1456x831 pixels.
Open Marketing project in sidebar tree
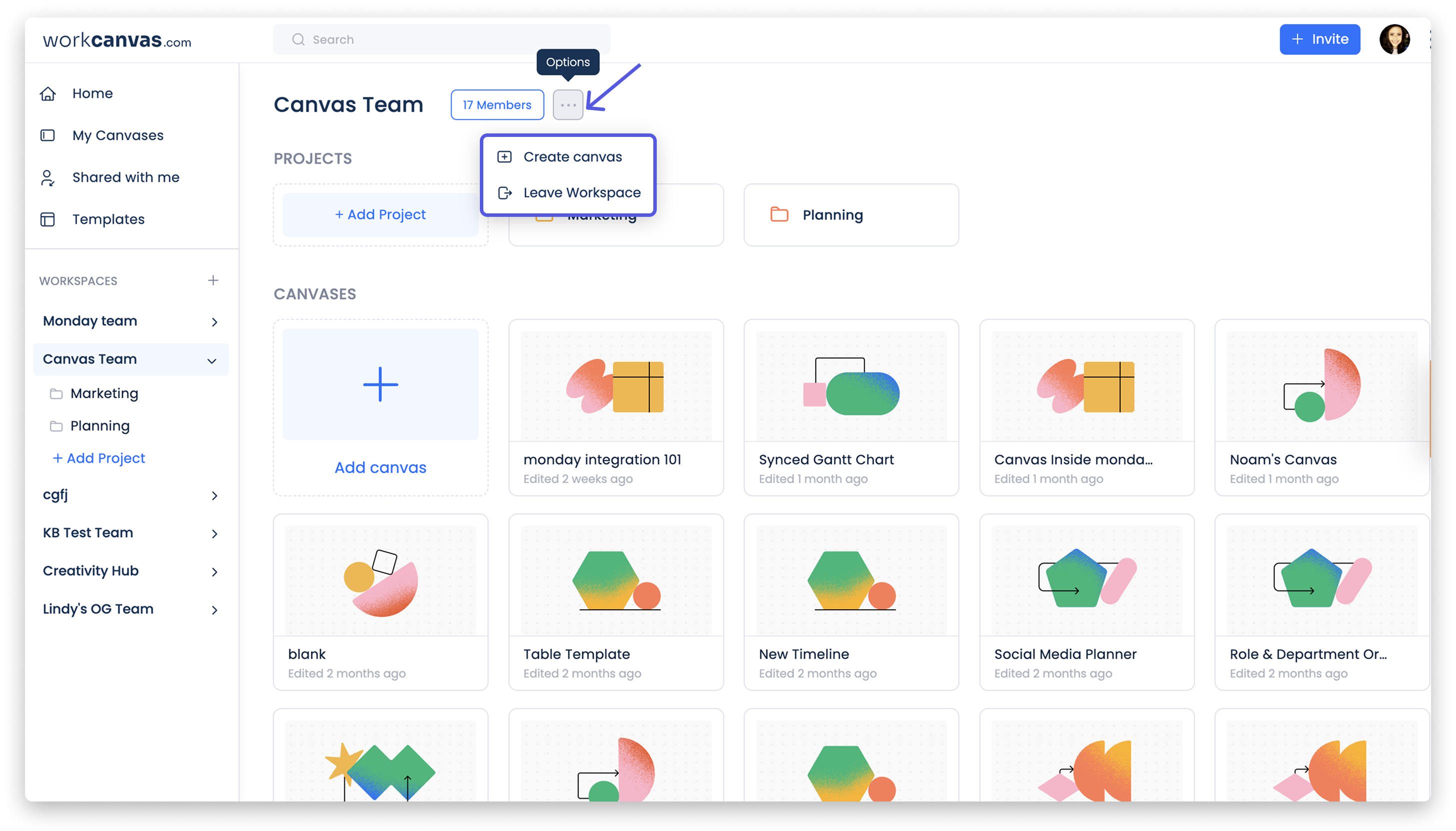(104, 394)
